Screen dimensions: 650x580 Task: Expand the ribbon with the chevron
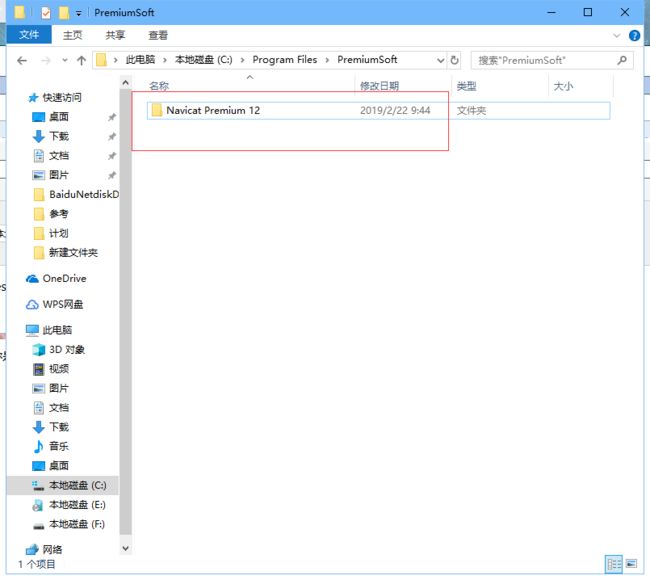(x=617, y=36)
